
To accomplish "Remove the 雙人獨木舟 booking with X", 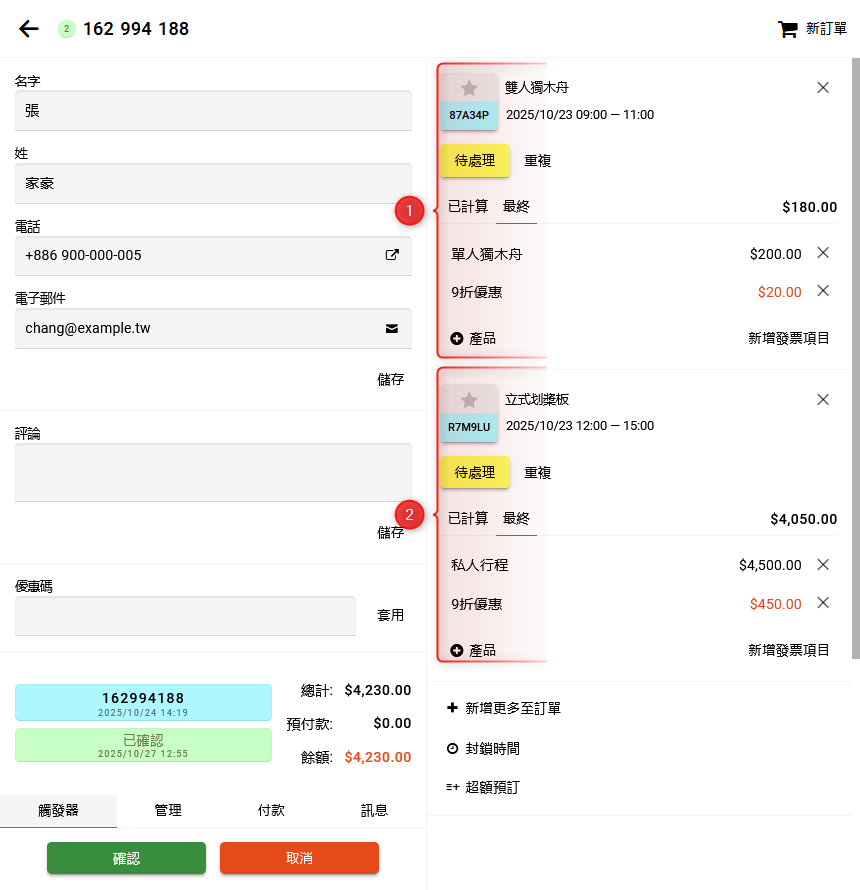I will click(x=823, y=88).
